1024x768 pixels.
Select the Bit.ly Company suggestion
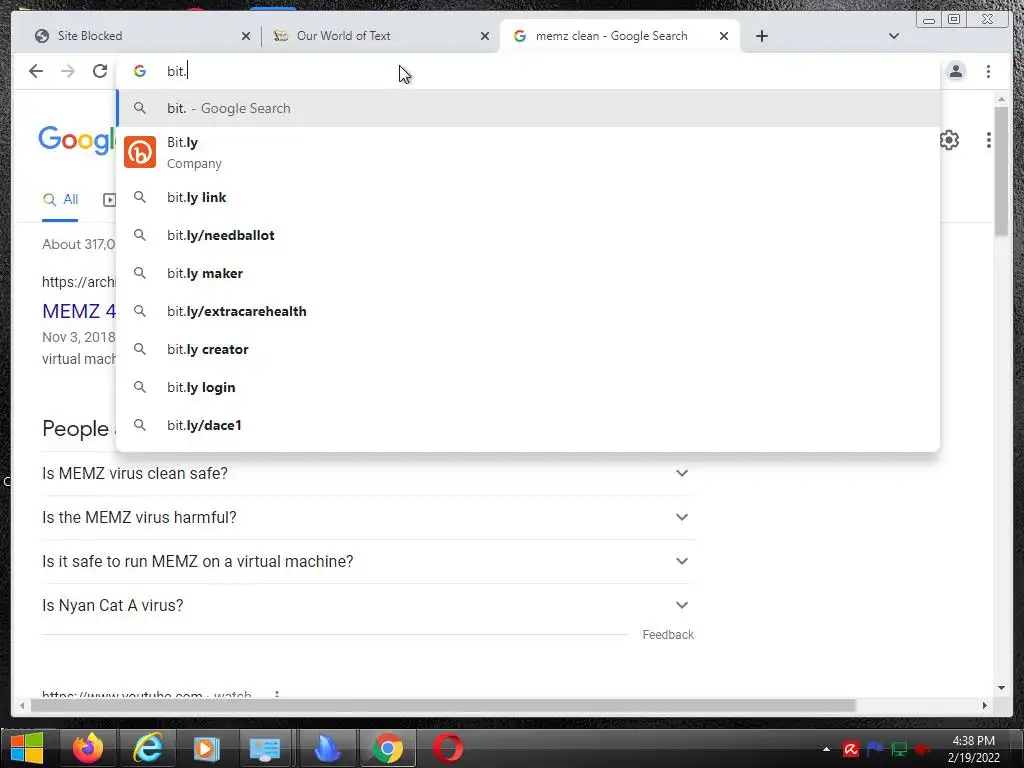(x=528, y=152)
